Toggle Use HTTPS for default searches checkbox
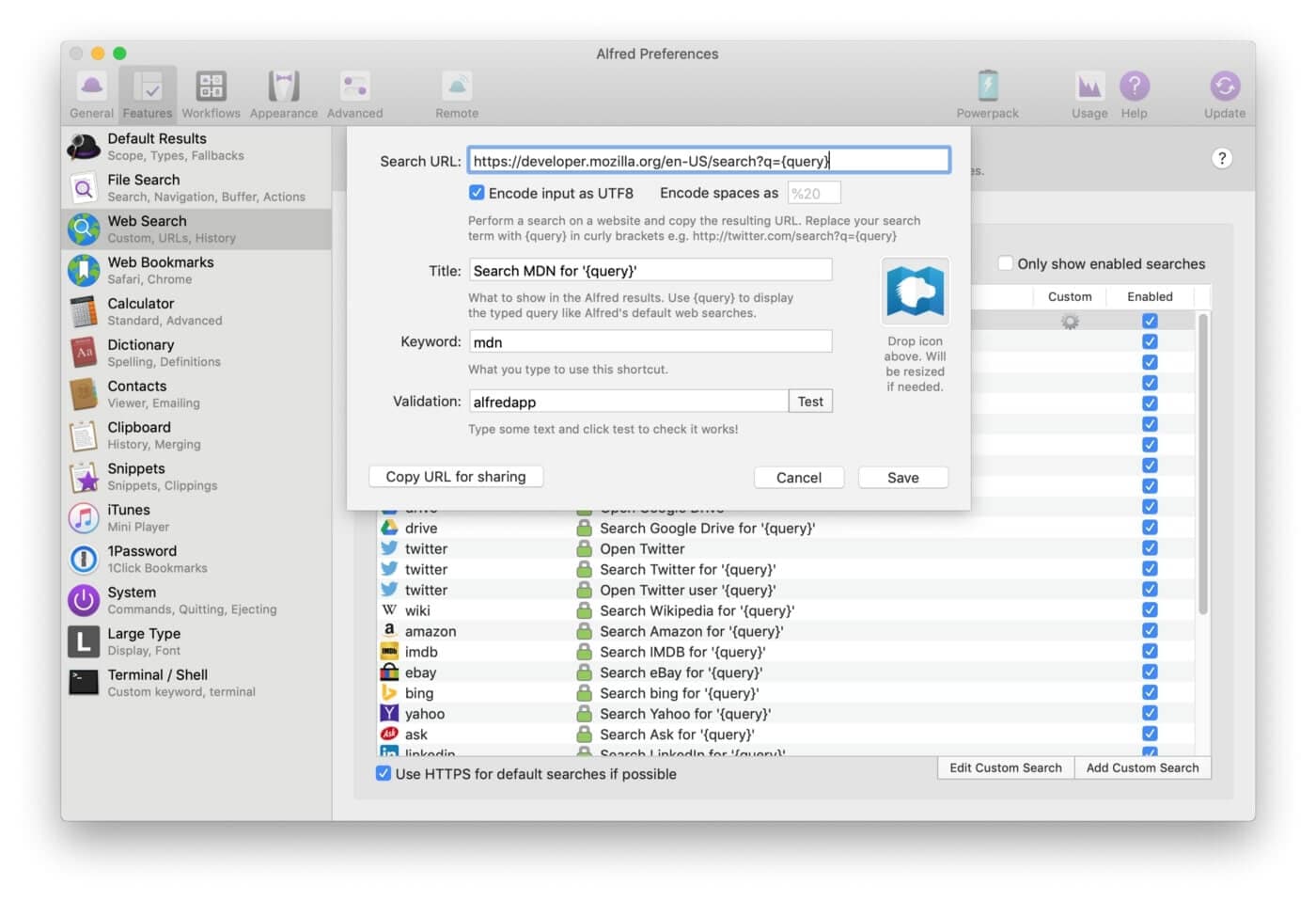 (384, 774)
